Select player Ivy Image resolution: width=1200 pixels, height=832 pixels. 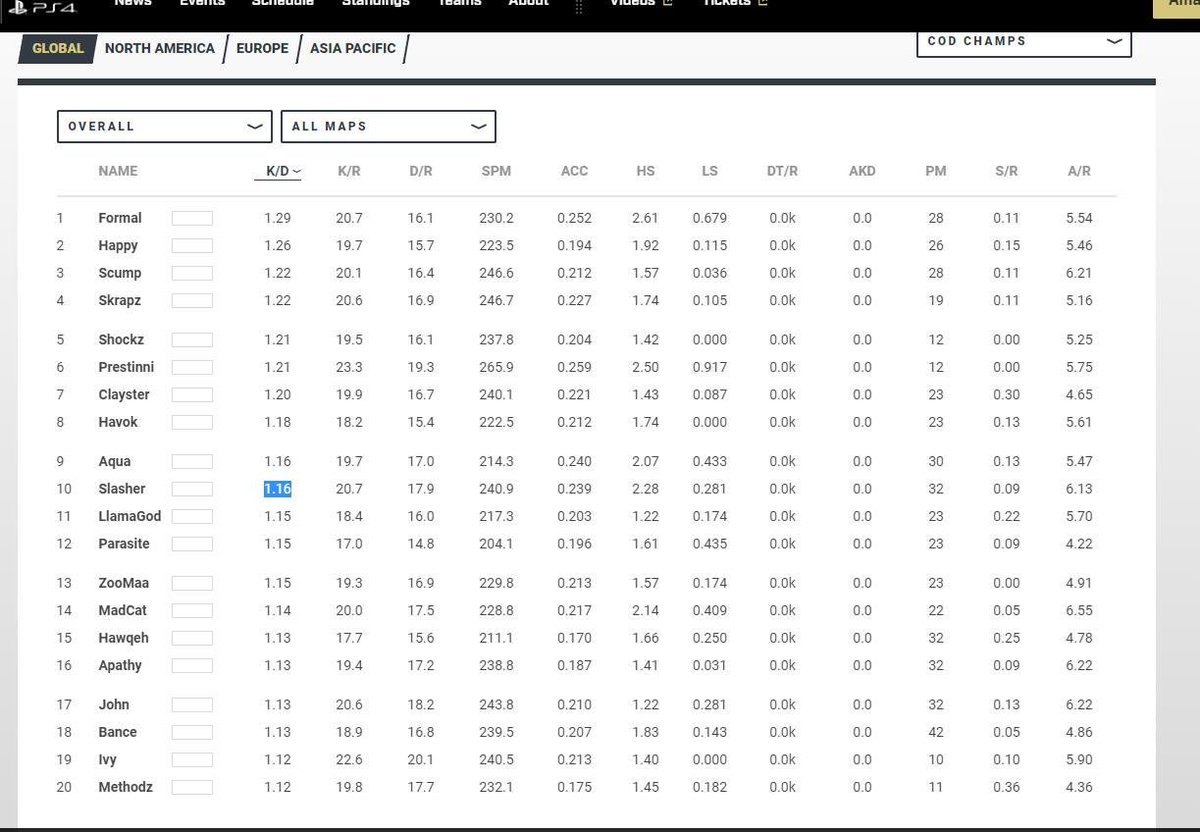point(108,760)
